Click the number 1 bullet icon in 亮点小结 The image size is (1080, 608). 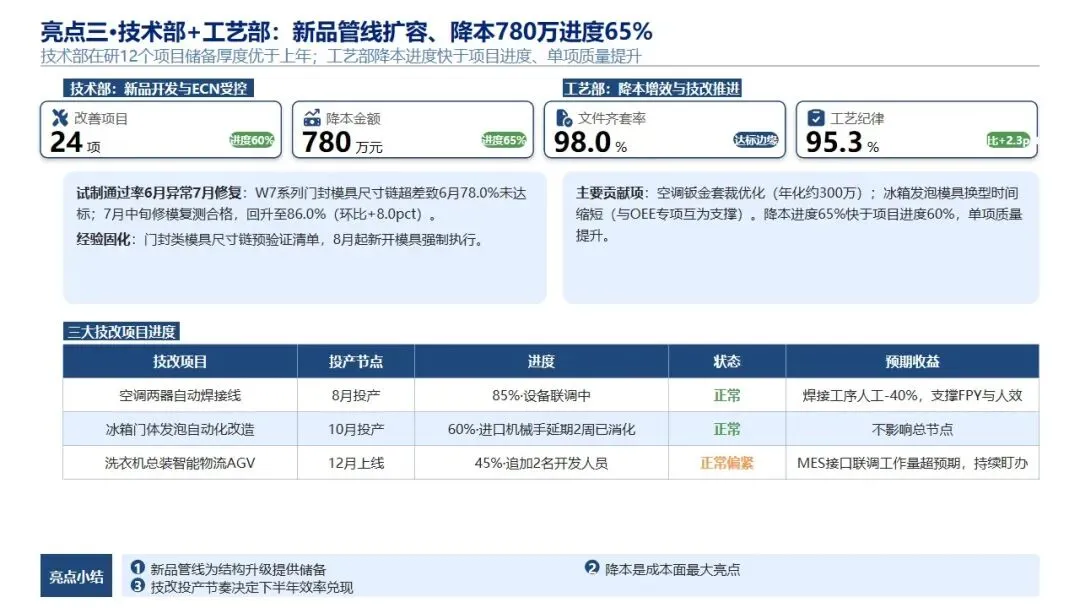138,568
